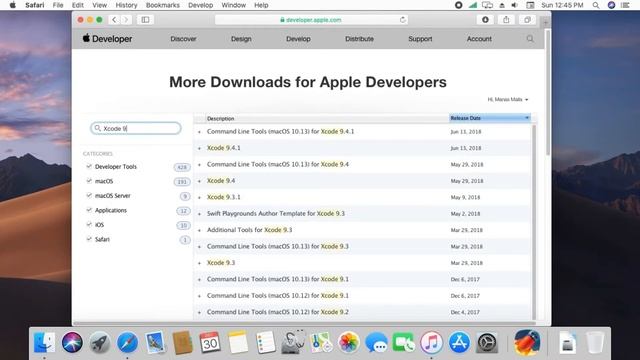Open System Preferences from the dock
The height and width of the screenshot is (360, 640).
[x=487, y=342]
